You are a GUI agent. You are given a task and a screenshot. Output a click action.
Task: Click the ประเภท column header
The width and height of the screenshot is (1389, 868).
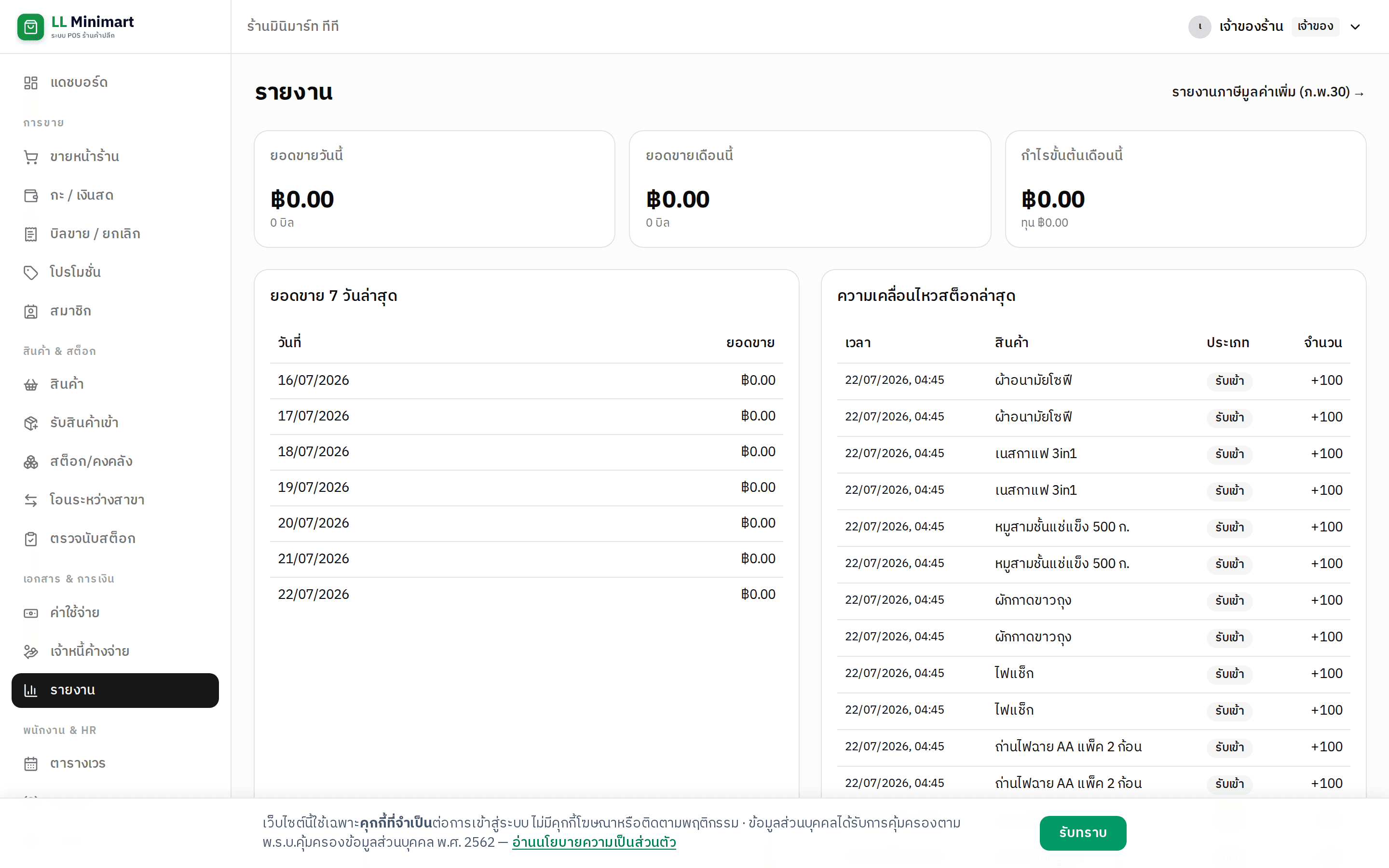[1228, 343]
